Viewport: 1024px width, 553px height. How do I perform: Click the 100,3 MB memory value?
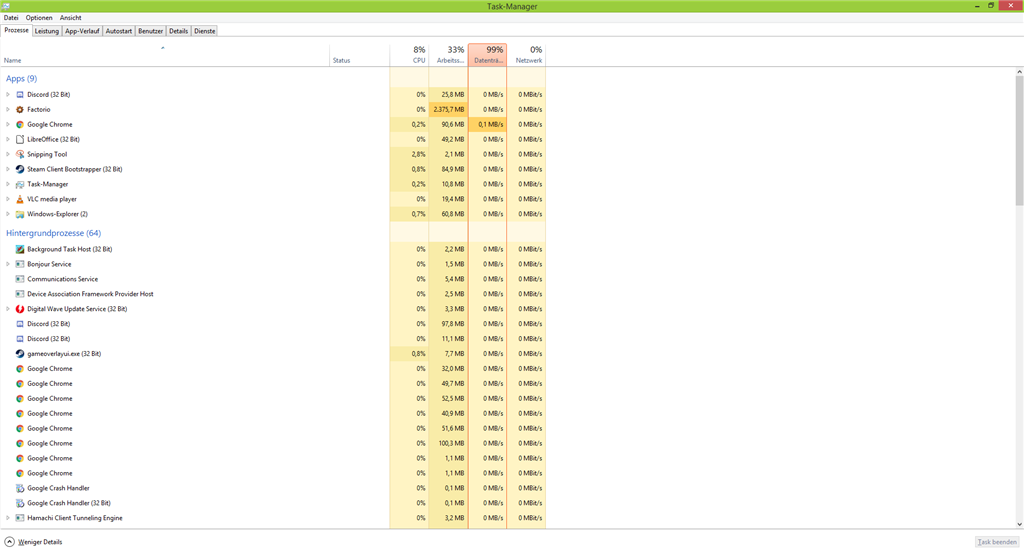pyautogui.click(x=451, y=444)
